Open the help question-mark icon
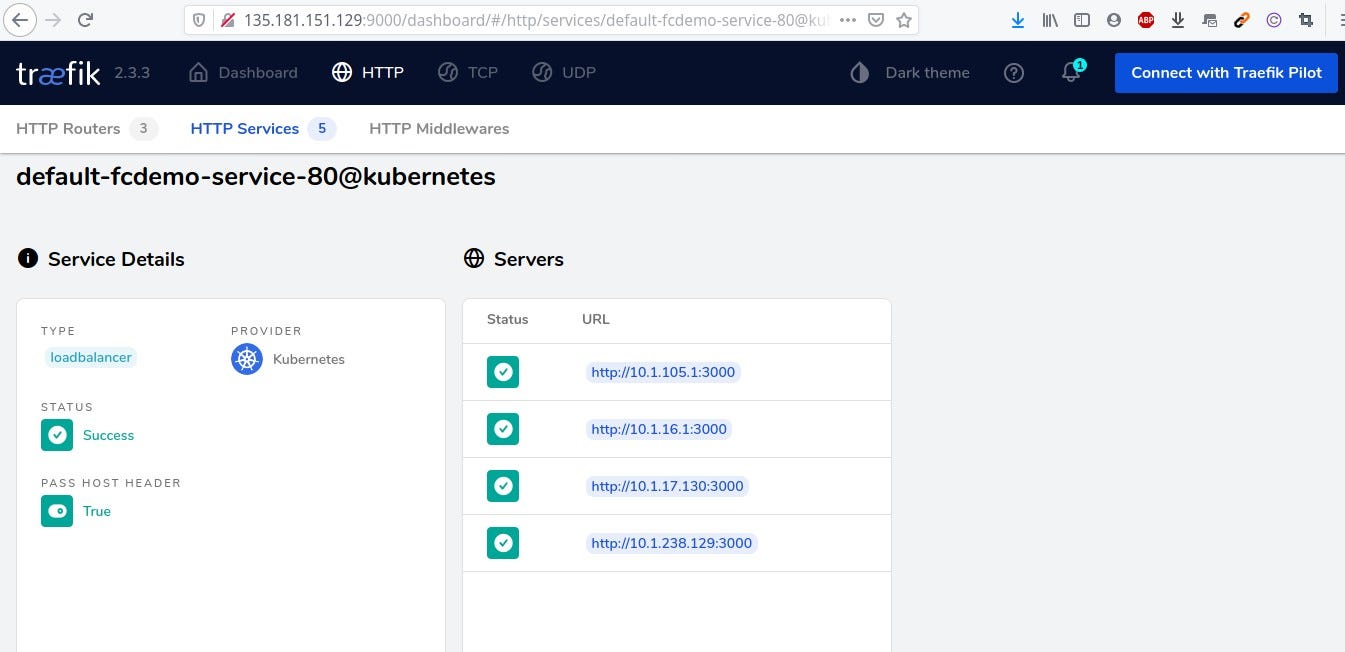Screen dimensions: 1345x652 pyautogui.click(x=1014, y=73)
